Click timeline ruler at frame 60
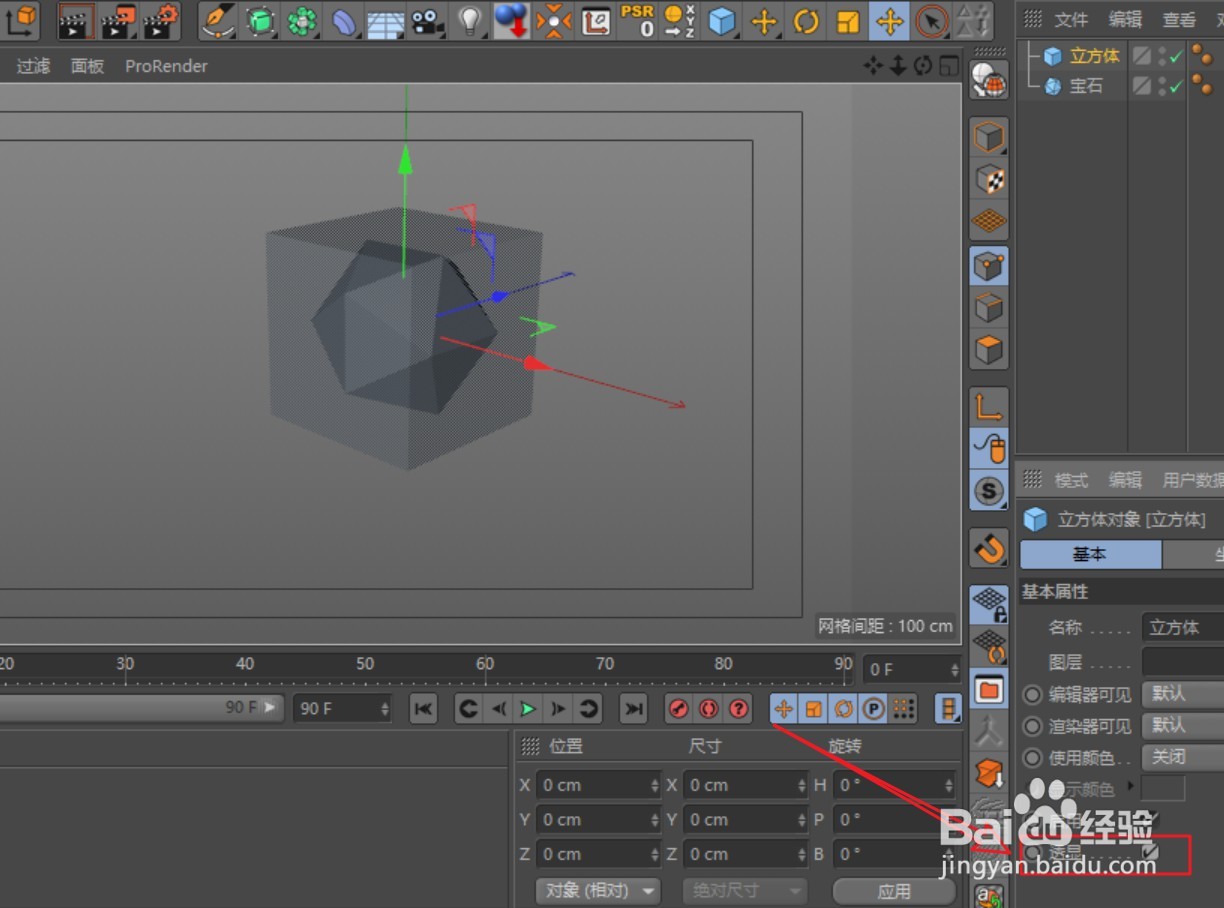The image size is (1224, 908). [x=485, y=663]
